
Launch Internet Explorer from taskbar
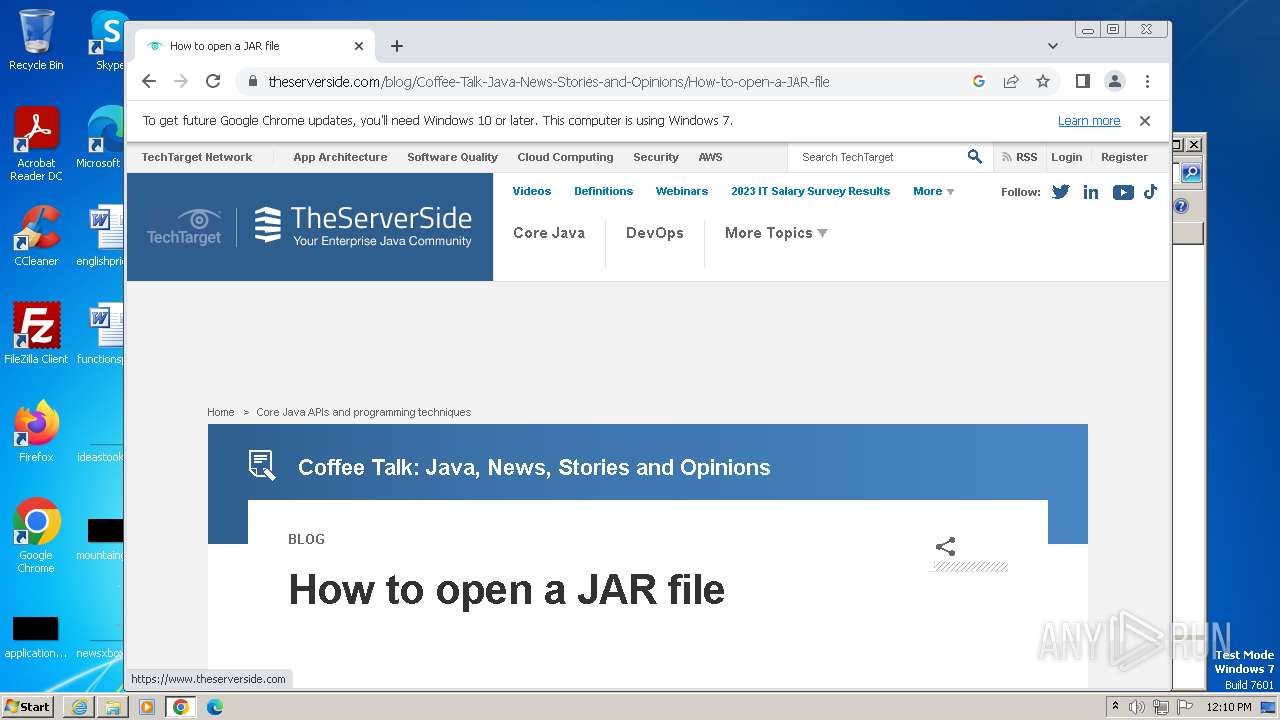click(79, 707)
